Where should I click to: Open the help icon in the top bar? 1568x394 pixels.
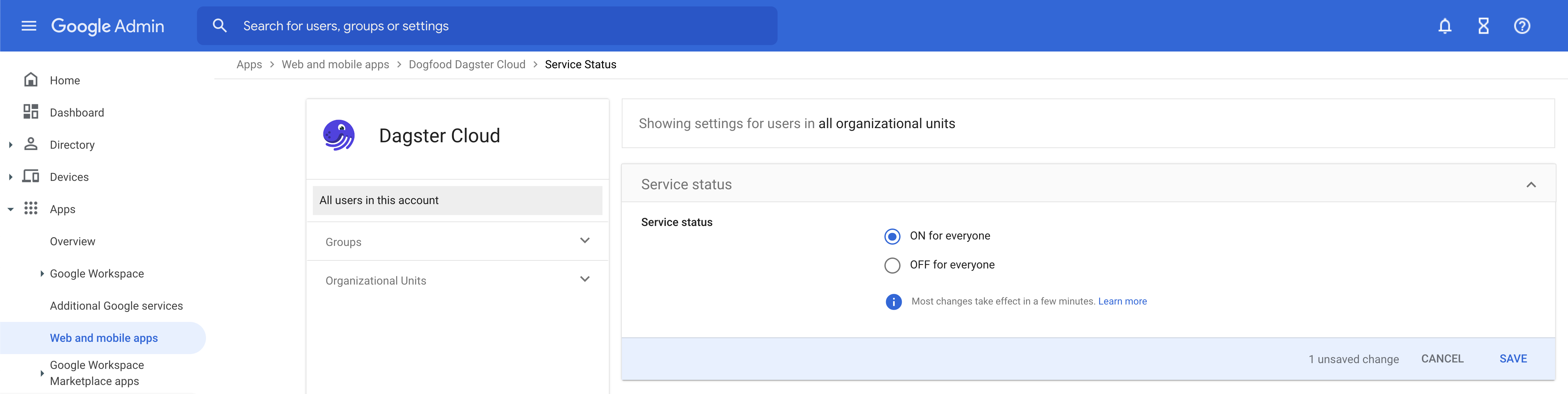coord(1522,25)
